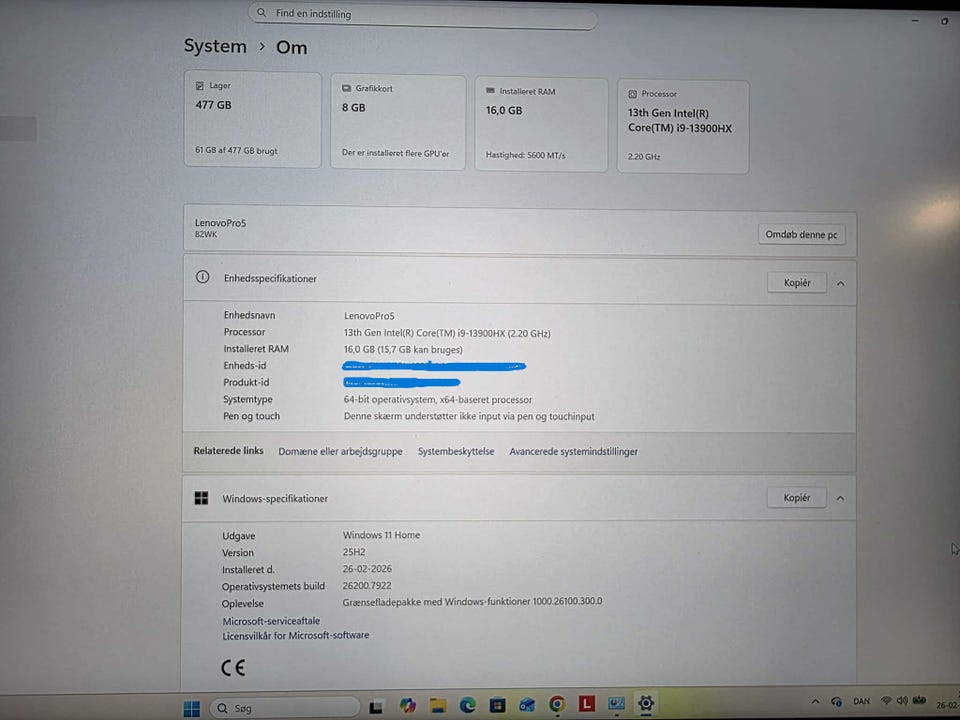Click the chip icon on Processor card
This screenshot has height=720, width=960.
632,94
